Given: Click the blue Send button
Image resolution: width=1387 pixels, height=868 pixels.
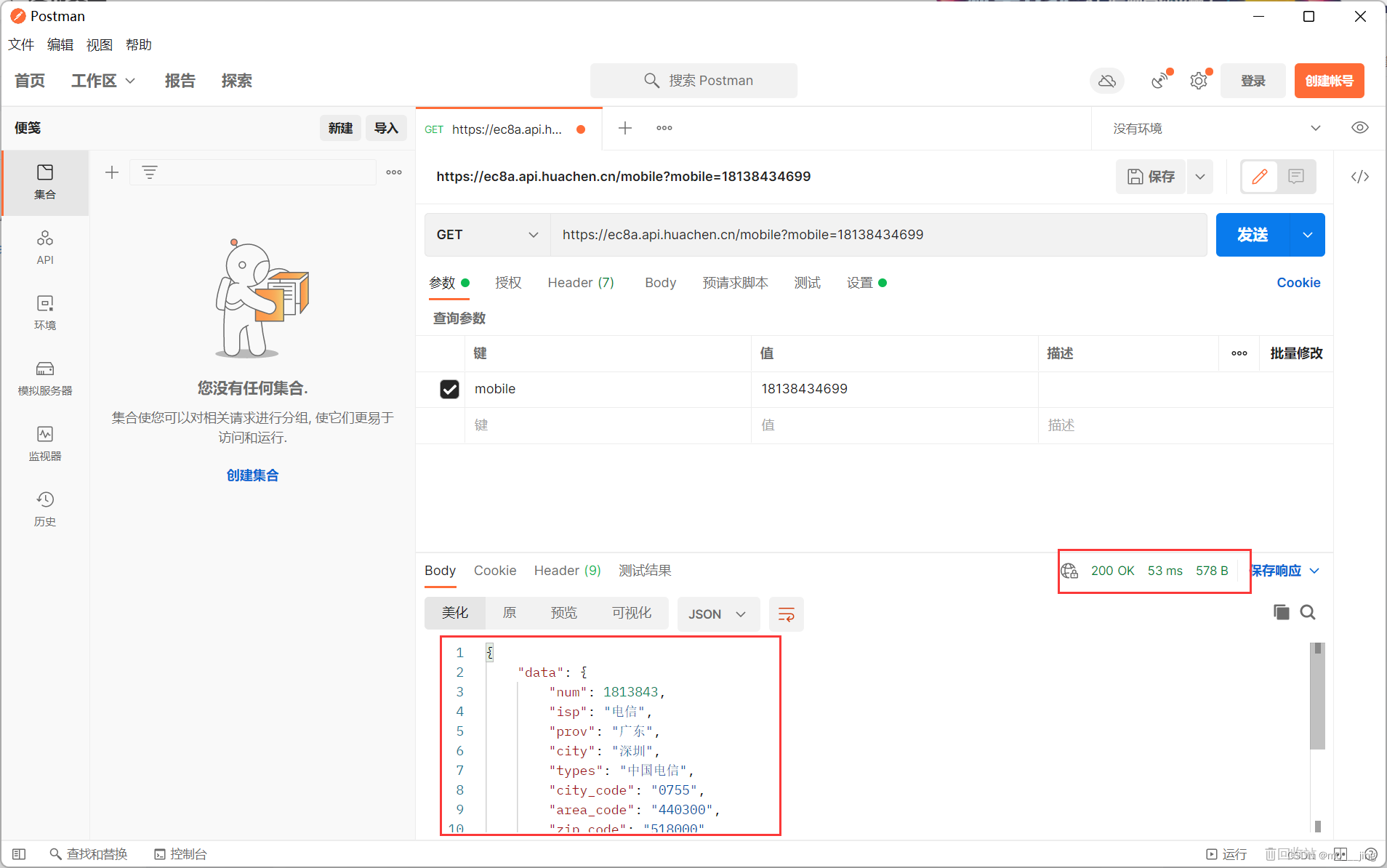Looking at the screenshot, I should pos(1253,235).
